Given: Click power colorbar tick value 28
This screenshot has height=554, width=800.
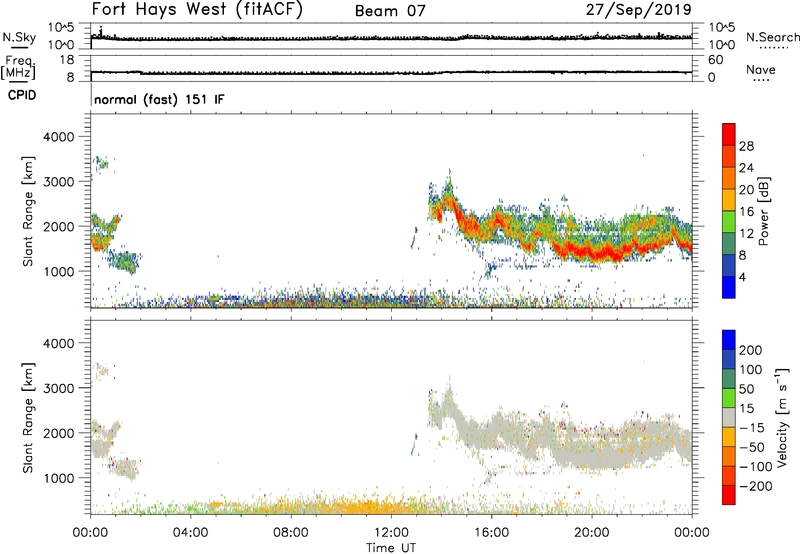Looking at the screenshot, I should click(x=746, y=146).
